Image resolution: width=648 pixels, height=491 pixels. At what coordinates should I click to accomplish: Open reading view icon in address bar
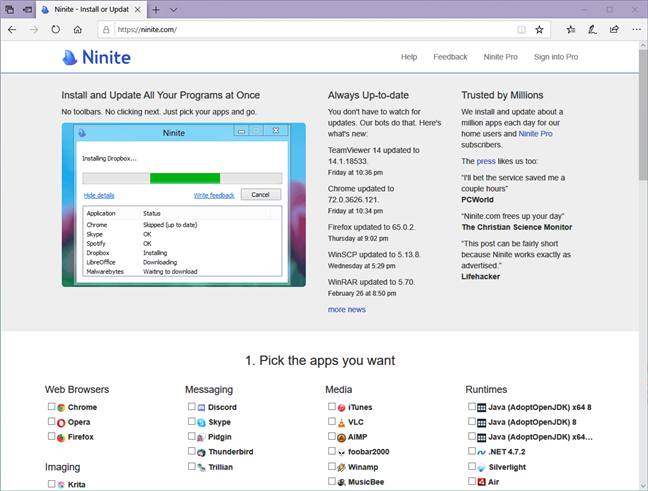click(522, 30)
